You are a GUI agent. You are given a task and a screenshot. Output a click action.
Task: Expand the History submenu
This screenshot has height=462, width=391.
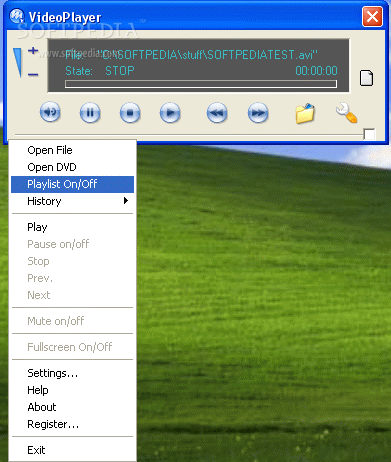click(72, 201)
